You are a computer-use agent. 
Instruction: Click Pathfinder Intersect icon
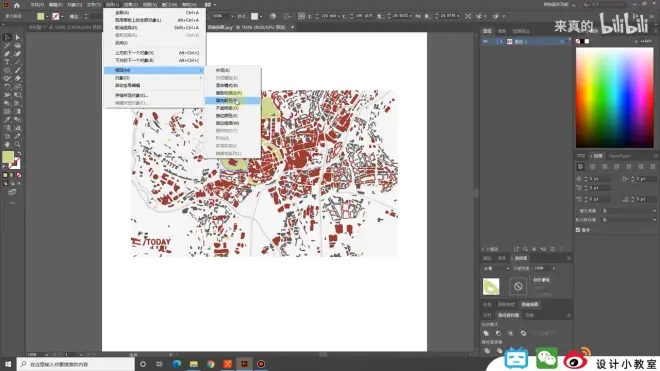pyautogui.click(x=511, y=333)
